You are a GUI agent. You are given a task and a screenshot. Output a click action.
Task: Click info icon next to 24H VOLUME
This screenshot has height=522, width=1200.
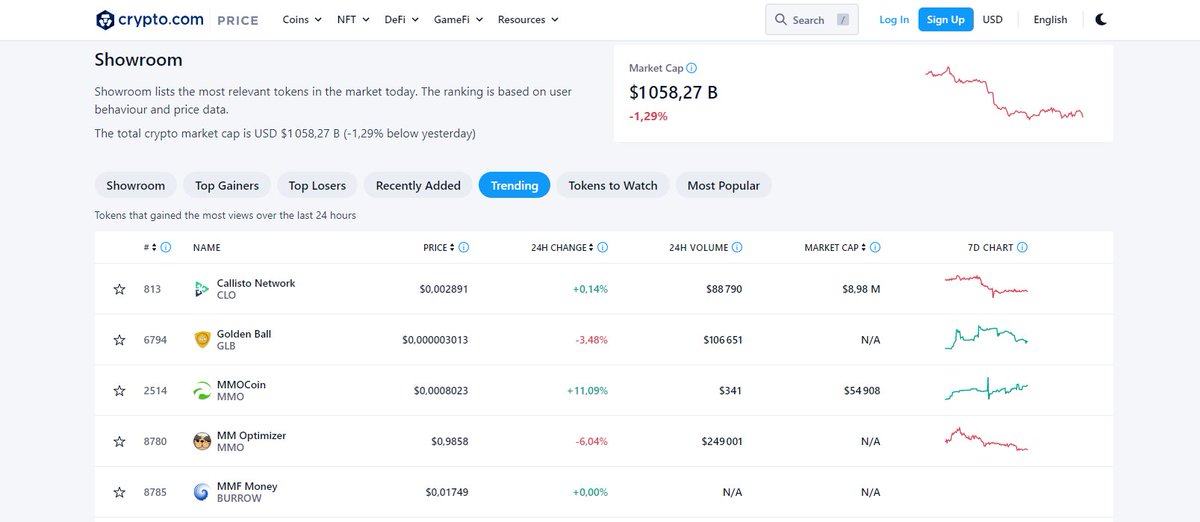click(736, 247)
